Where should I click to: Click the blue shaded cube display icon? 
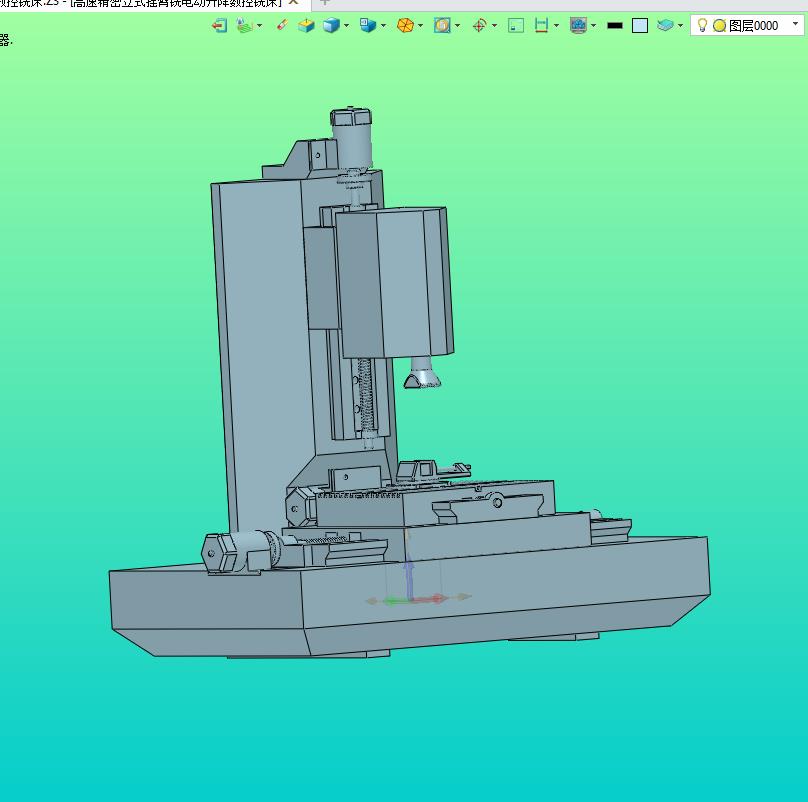[330, 25]
